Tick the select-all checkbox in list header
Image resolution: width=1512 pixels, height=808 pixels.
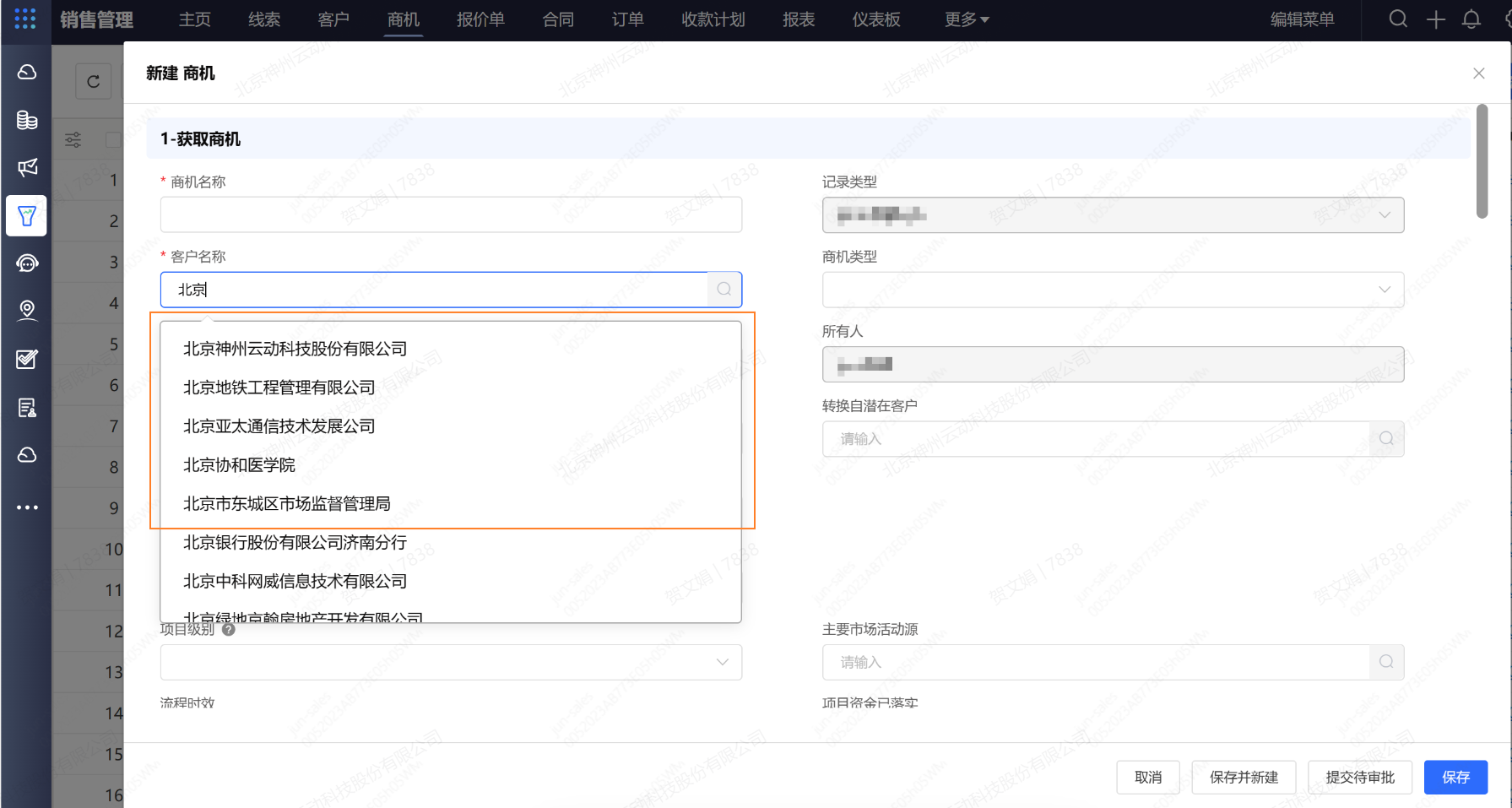coord(112,139)
